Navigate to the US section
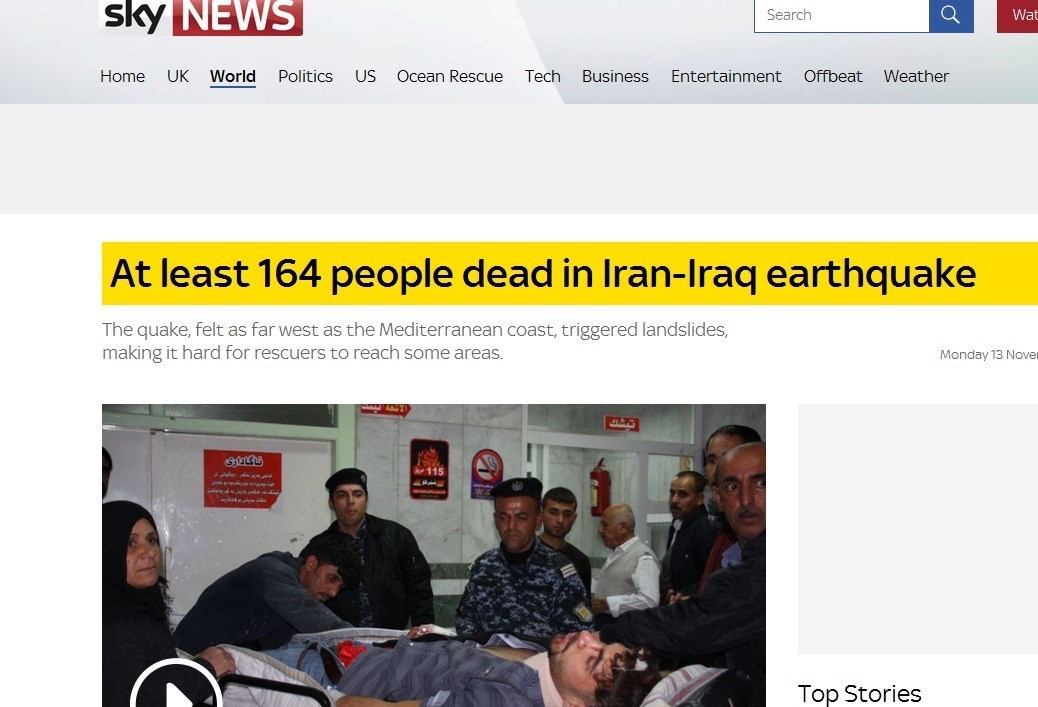 click(x=365, y=76)
